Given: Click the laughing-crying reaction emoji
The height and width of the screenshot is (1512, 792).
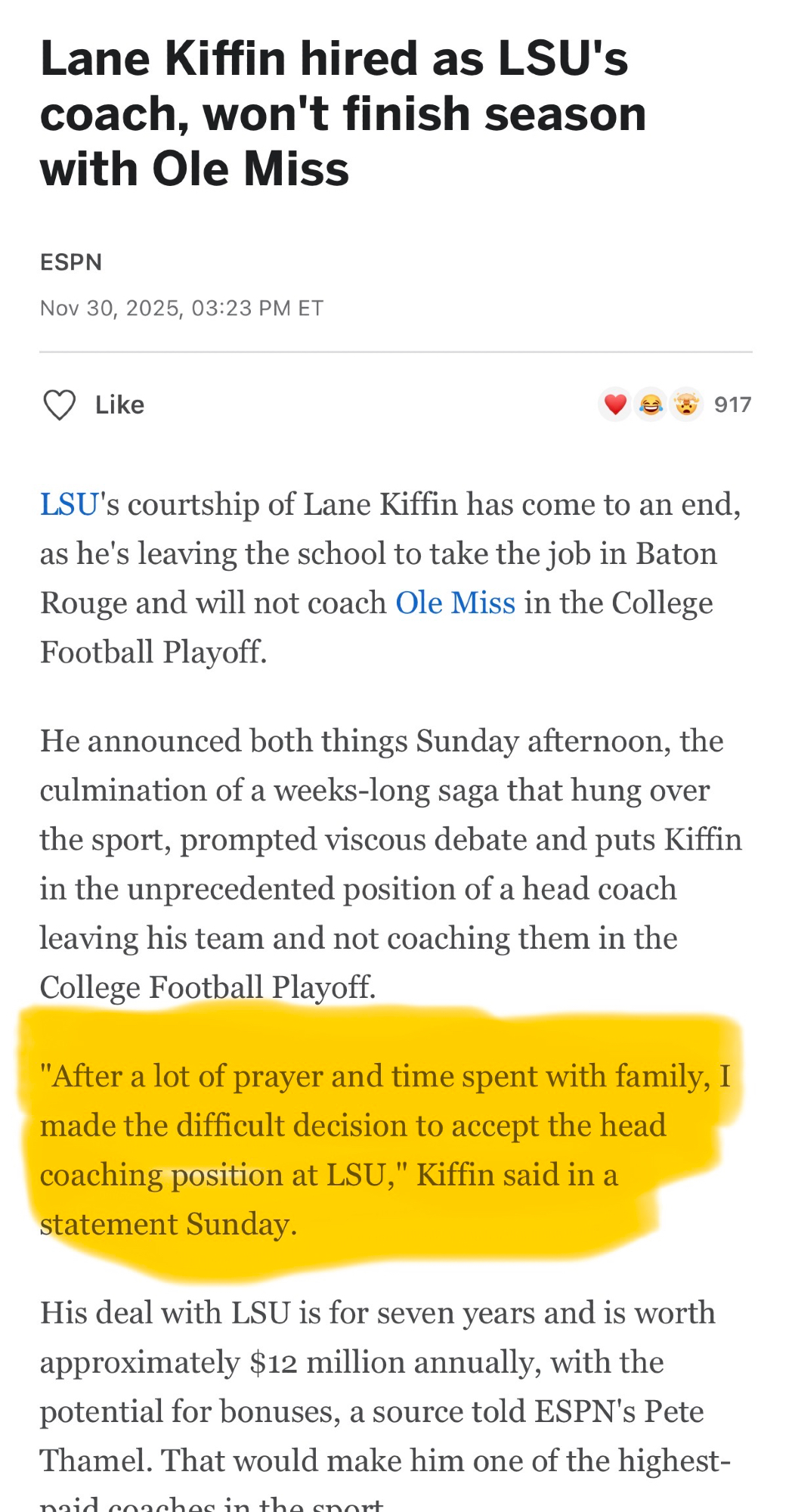Looking at the screenshot, I should tap(651, 405).
